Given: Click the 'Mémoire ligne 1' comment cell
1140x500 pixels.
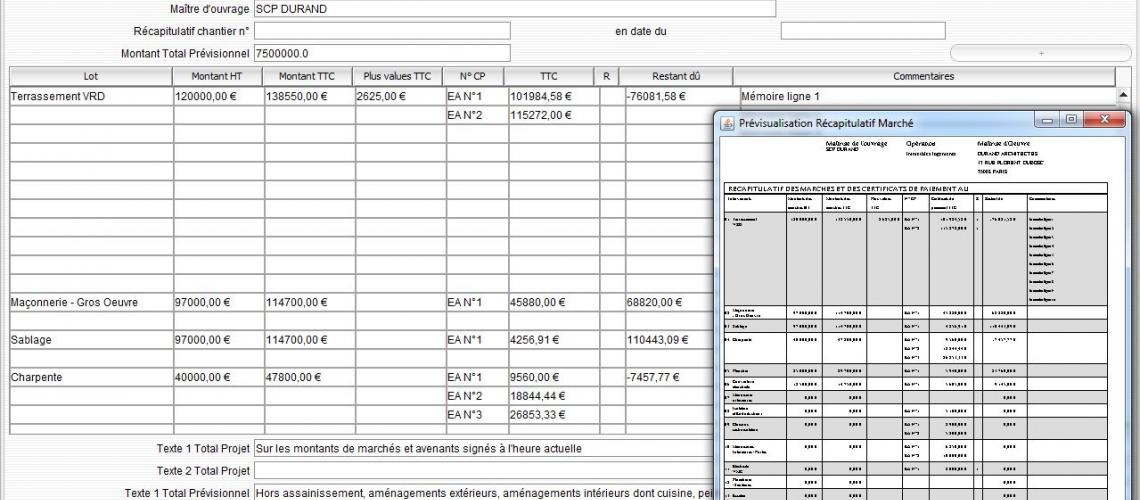Looking at the screenshot, I should point(927,96).
